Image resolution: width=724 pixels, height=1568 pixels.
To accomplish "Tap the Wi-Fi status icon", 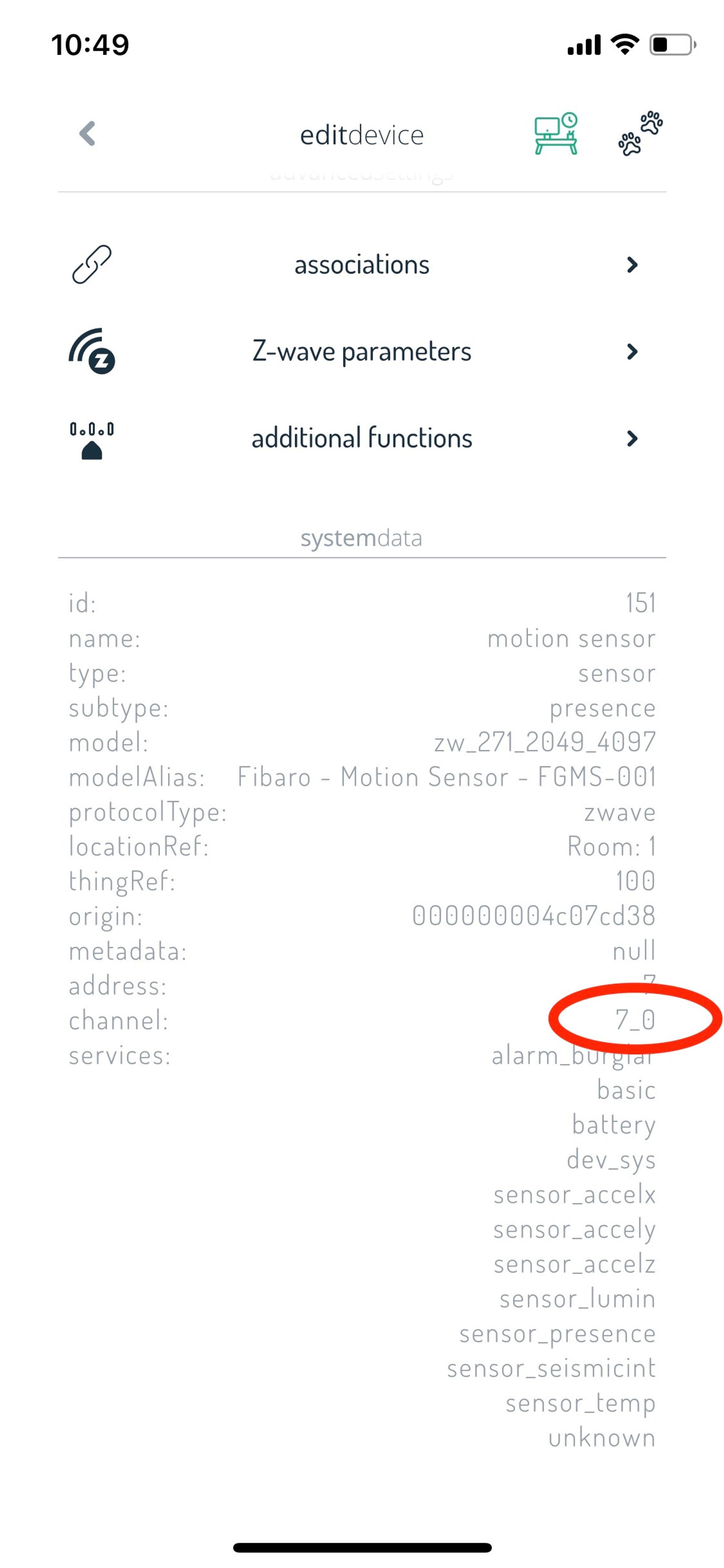I will pos(624,45).
